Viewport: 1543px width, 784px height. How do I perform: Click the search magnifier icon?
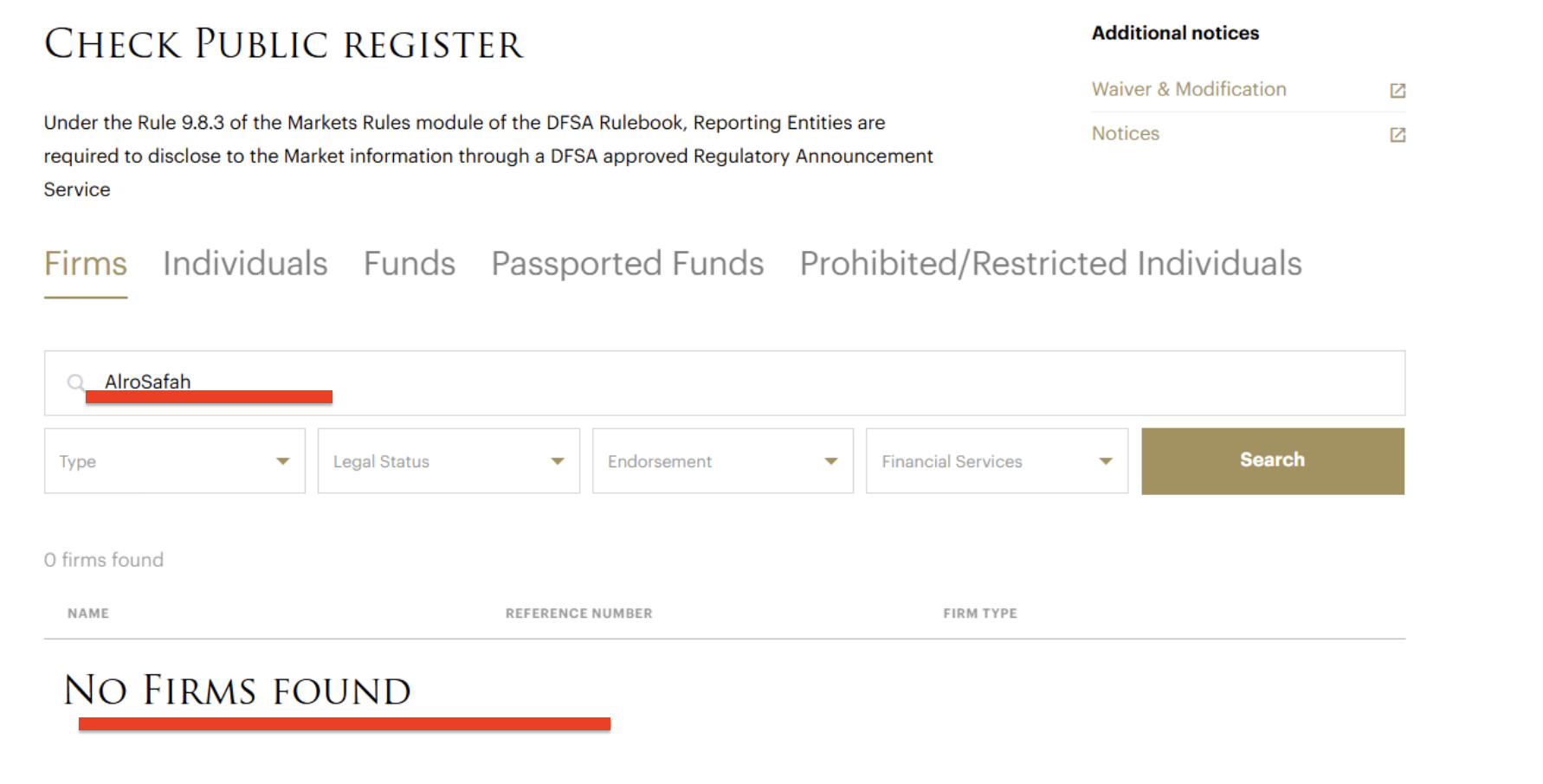(76, 382)
